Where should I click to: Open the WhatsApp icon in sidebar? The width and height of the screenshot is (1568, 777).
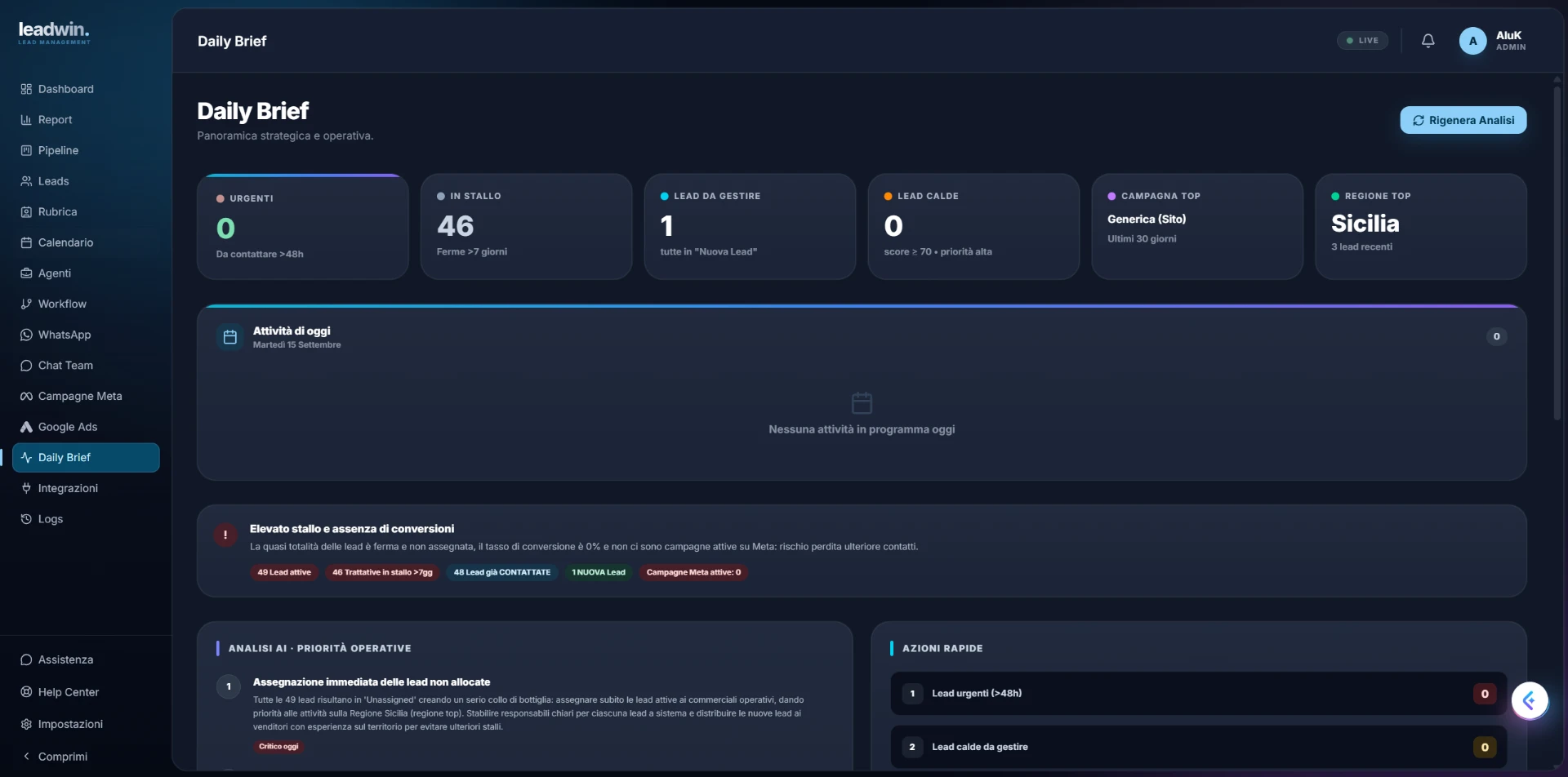coord(26,335)
